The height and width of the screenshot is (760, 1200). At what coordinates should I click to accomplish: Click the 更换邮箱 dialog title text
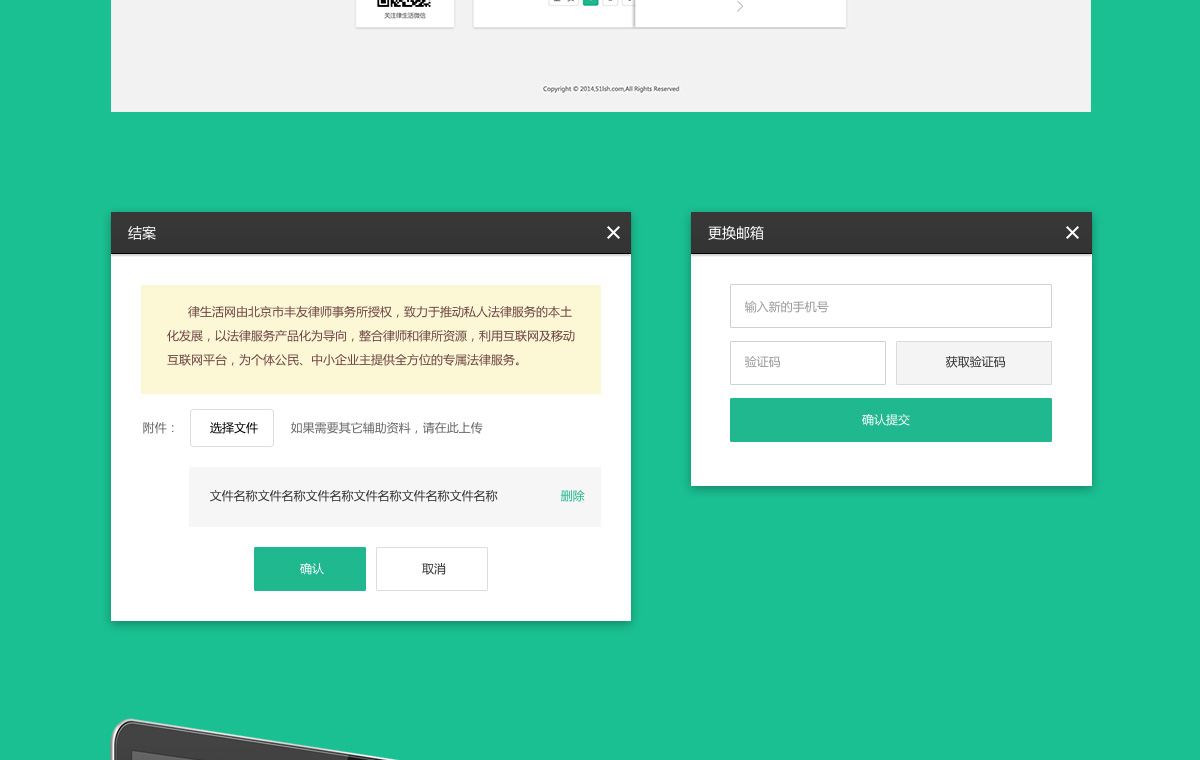coord(736,233)
